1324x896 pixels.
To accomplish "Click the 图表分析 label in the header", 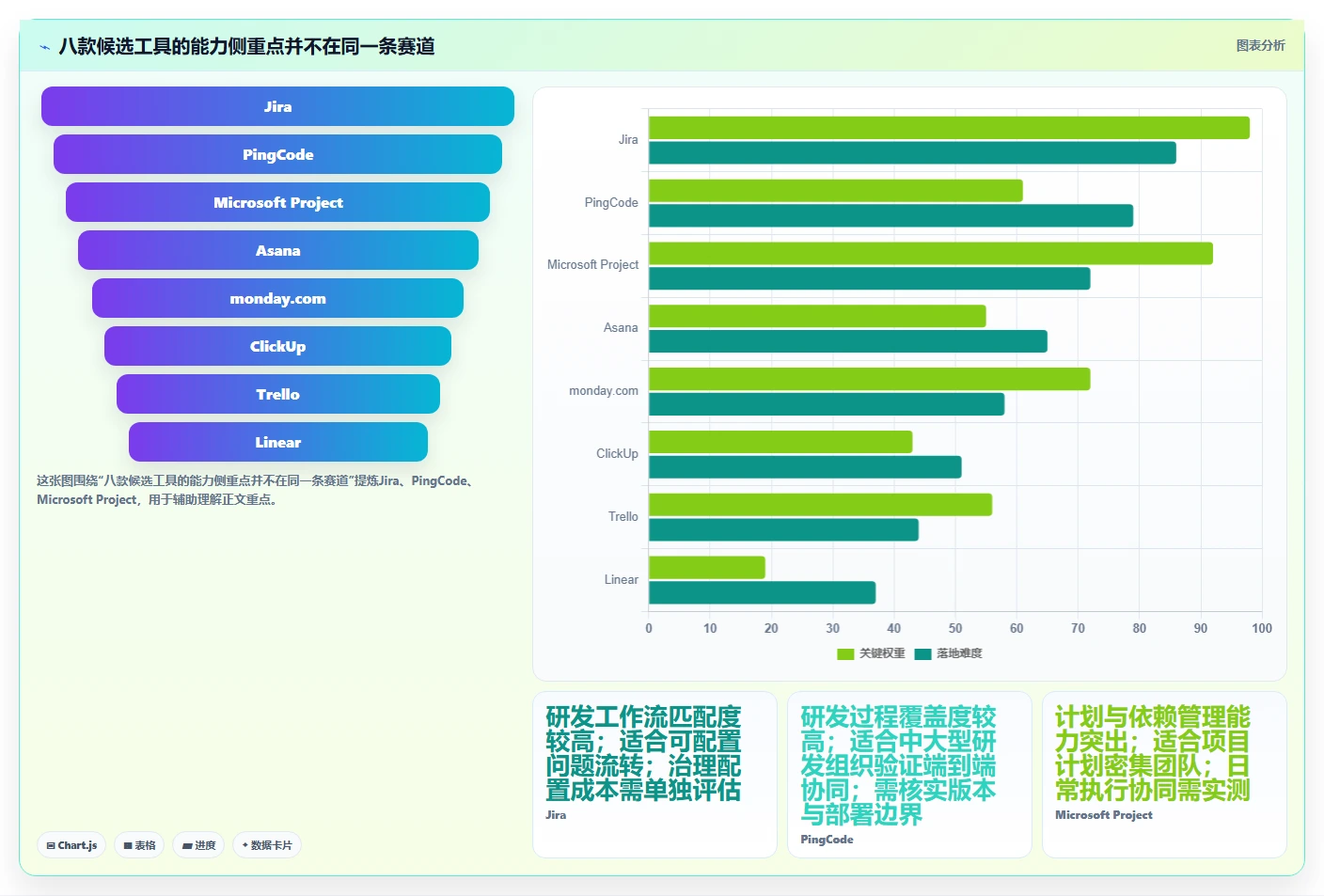I will click(1260, 45).
